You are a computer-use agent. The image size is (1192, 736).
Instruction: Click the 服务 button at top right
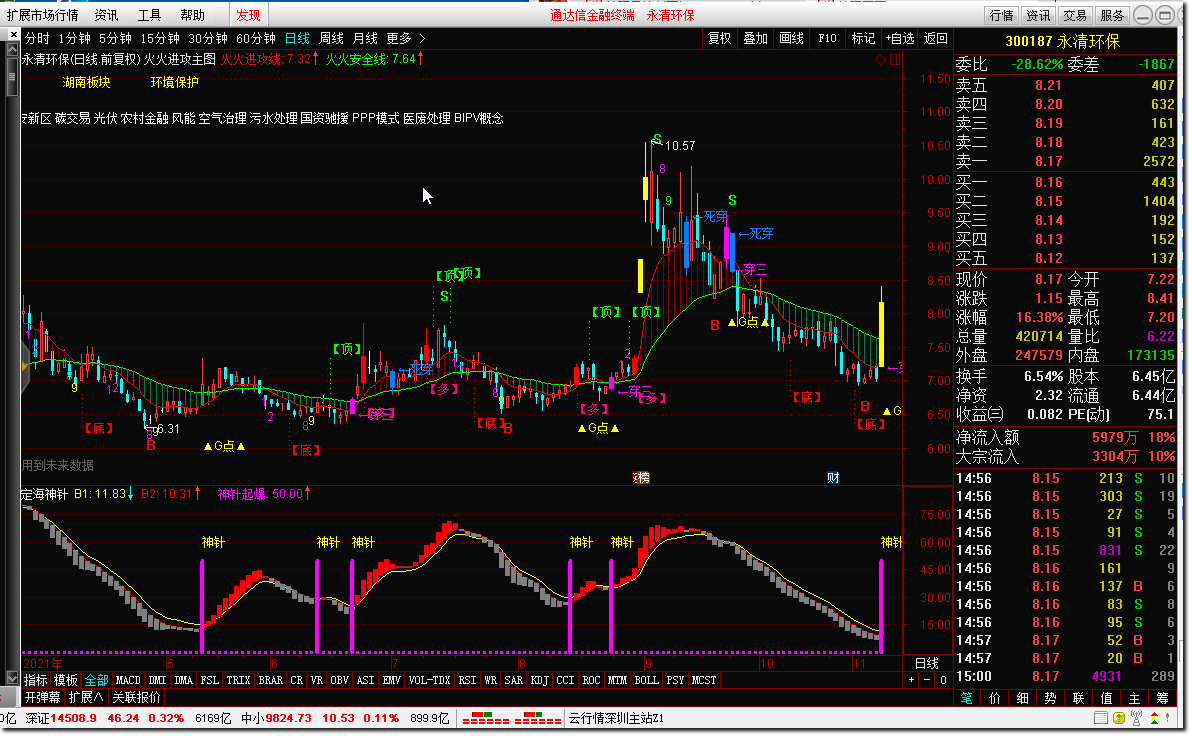point(1111,15)
